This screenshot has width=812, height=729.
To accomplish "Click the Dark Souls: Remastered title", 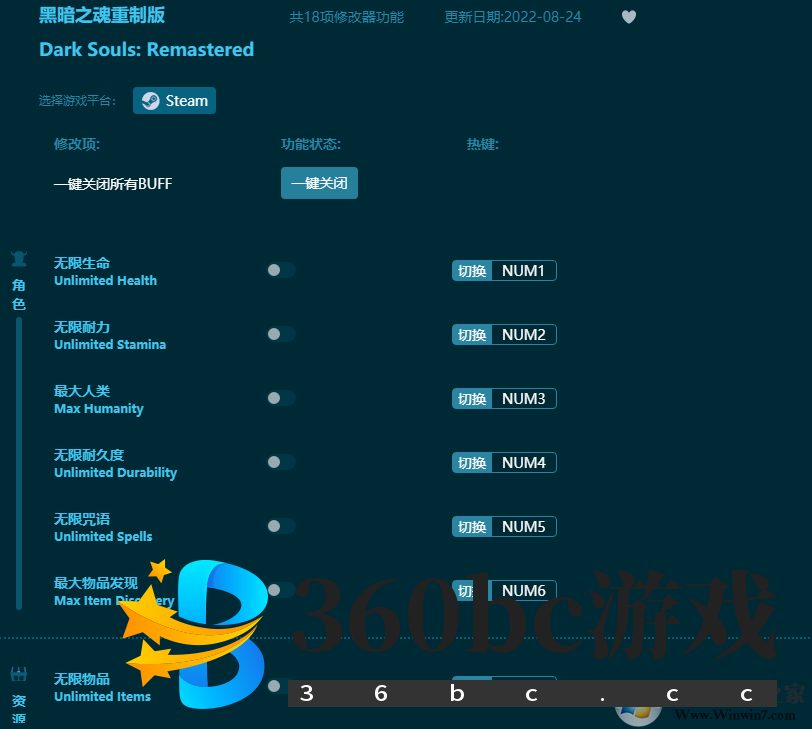I will pyautogui.click(x=146, y=49).
